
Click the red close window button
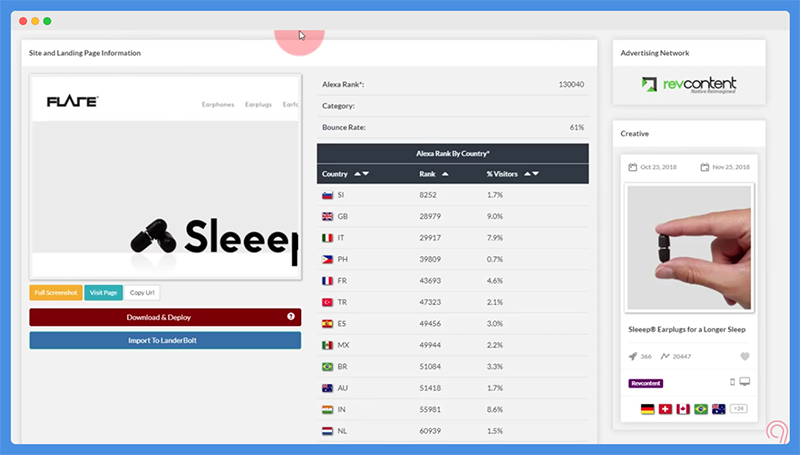pyautogui.click(x=23, y=21)
